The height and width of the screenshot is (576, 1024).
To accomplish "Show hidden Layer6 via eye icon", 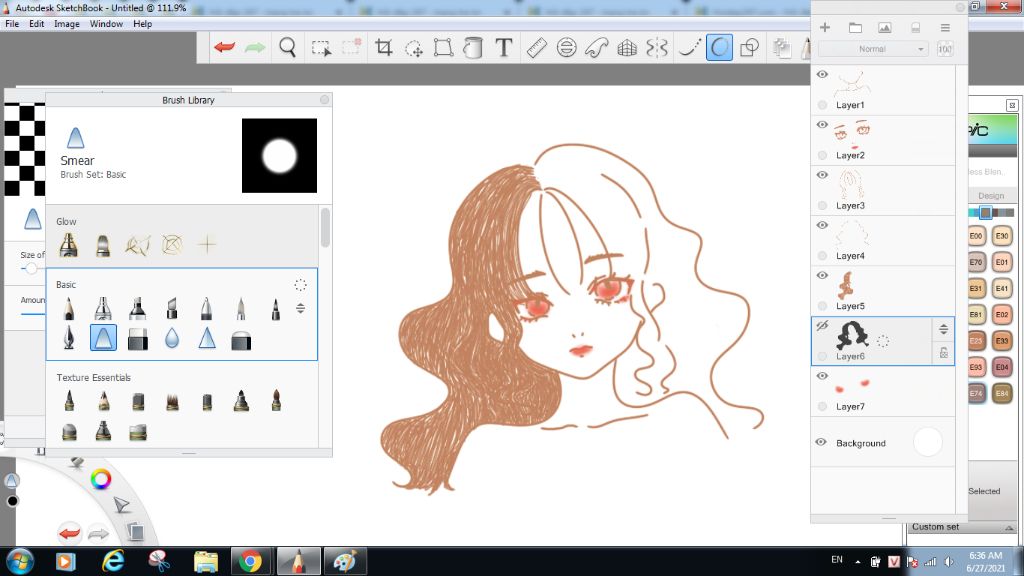I will (822, 325).
